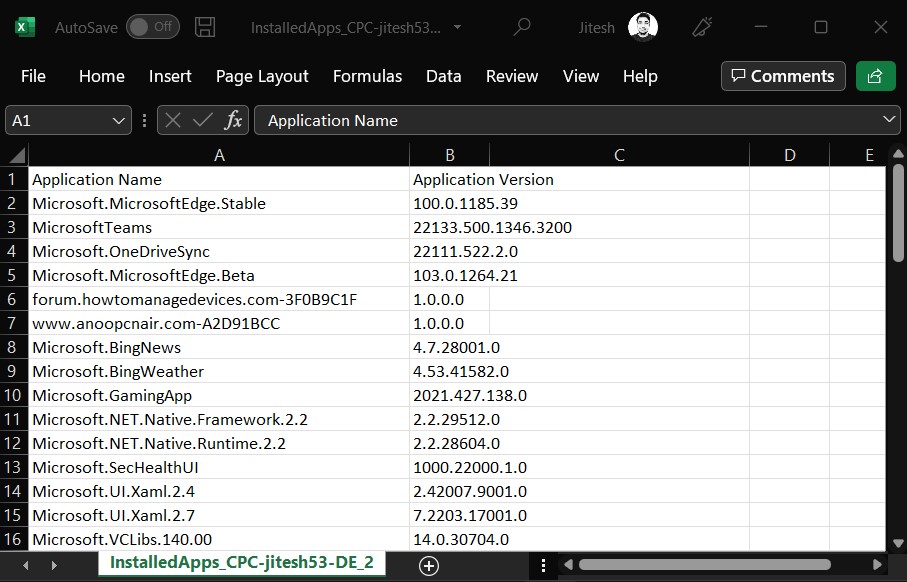
Task: Select the Review tab
Action: 512,76
